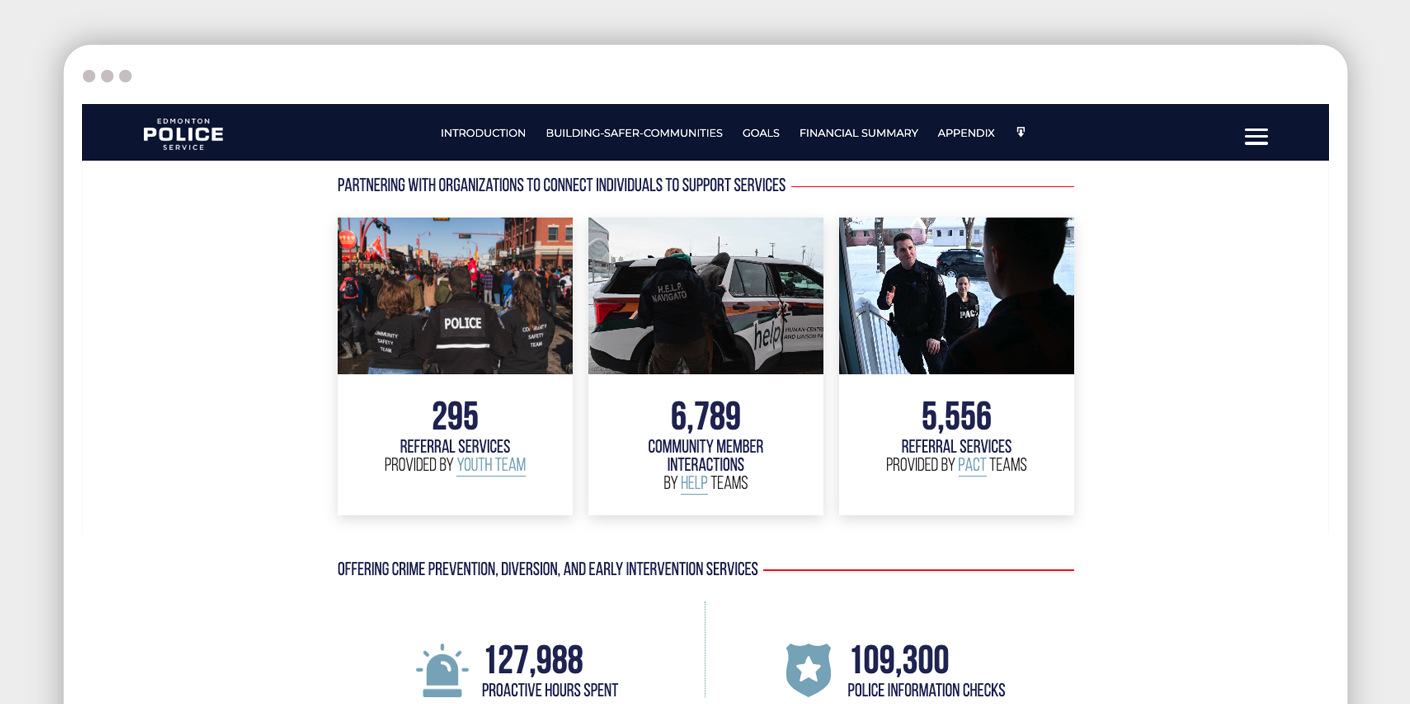Select the 'Police information checks' label
Screen dimensions: 1410x704
[926, 691]
